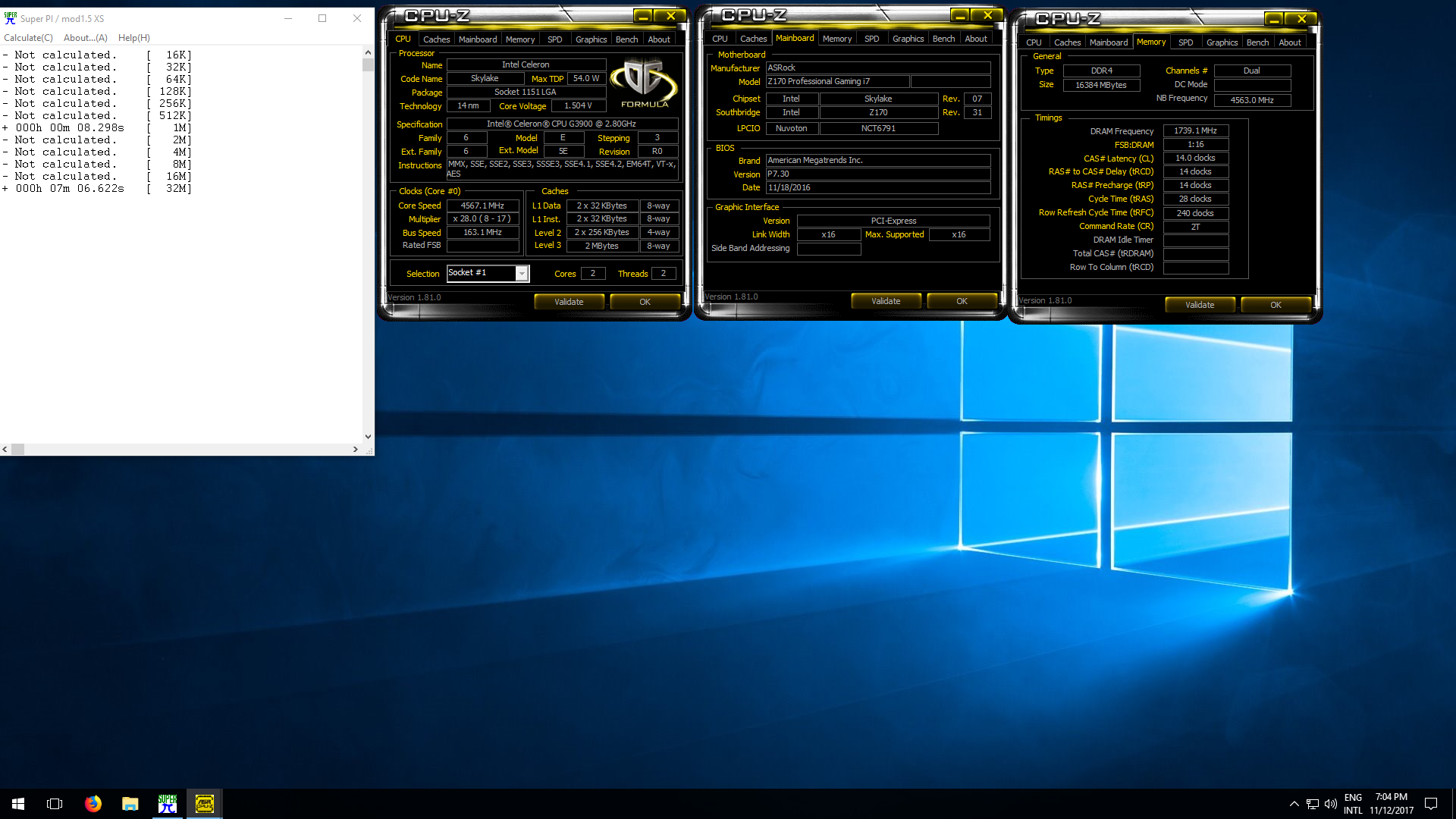Click the DRAM Frequency value 1739.1 MHz

(x=1195, y=130)
